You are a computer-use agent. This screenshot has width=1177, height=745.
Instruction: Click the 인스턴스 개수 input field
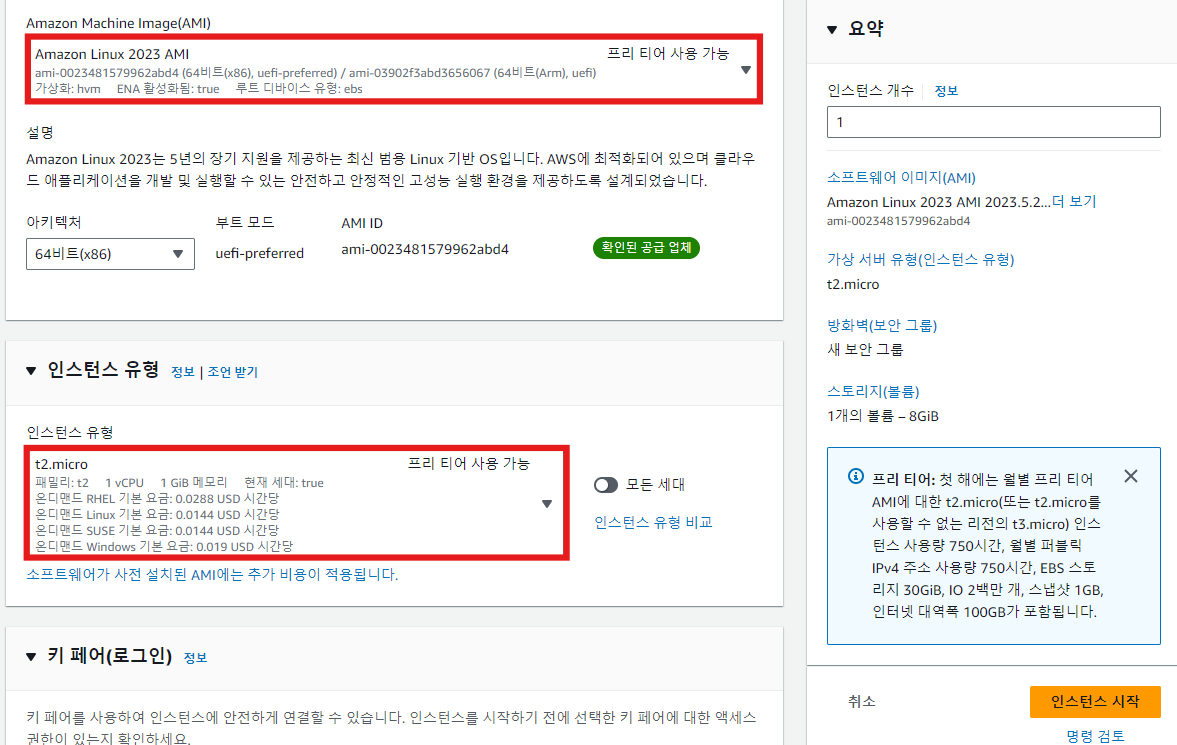coord(994,122)
